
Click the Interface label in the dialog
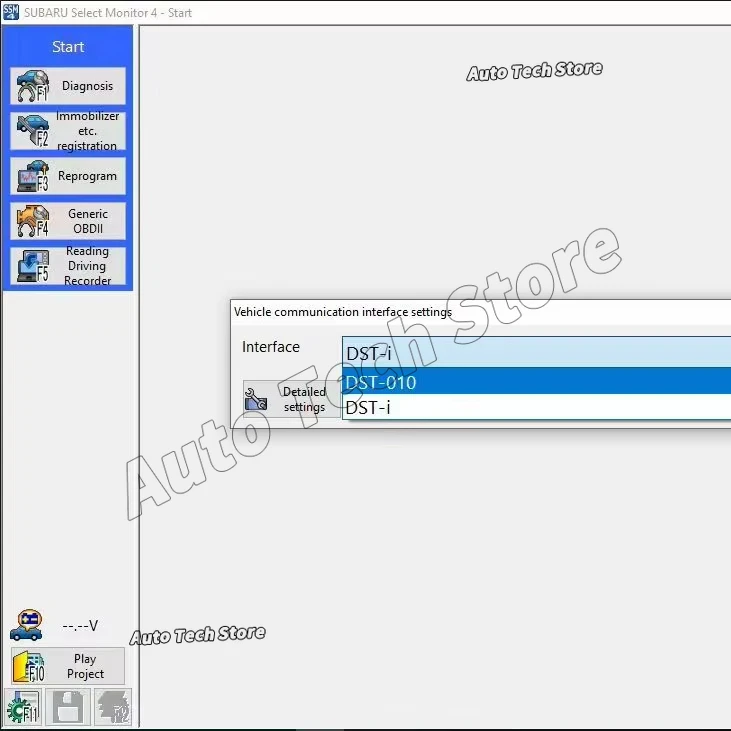pos(271,347)
